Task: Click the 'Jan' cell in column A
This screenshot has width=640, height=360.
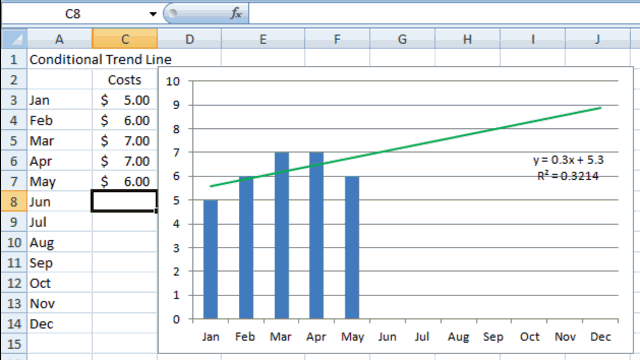Action: [x=60, y=100]
